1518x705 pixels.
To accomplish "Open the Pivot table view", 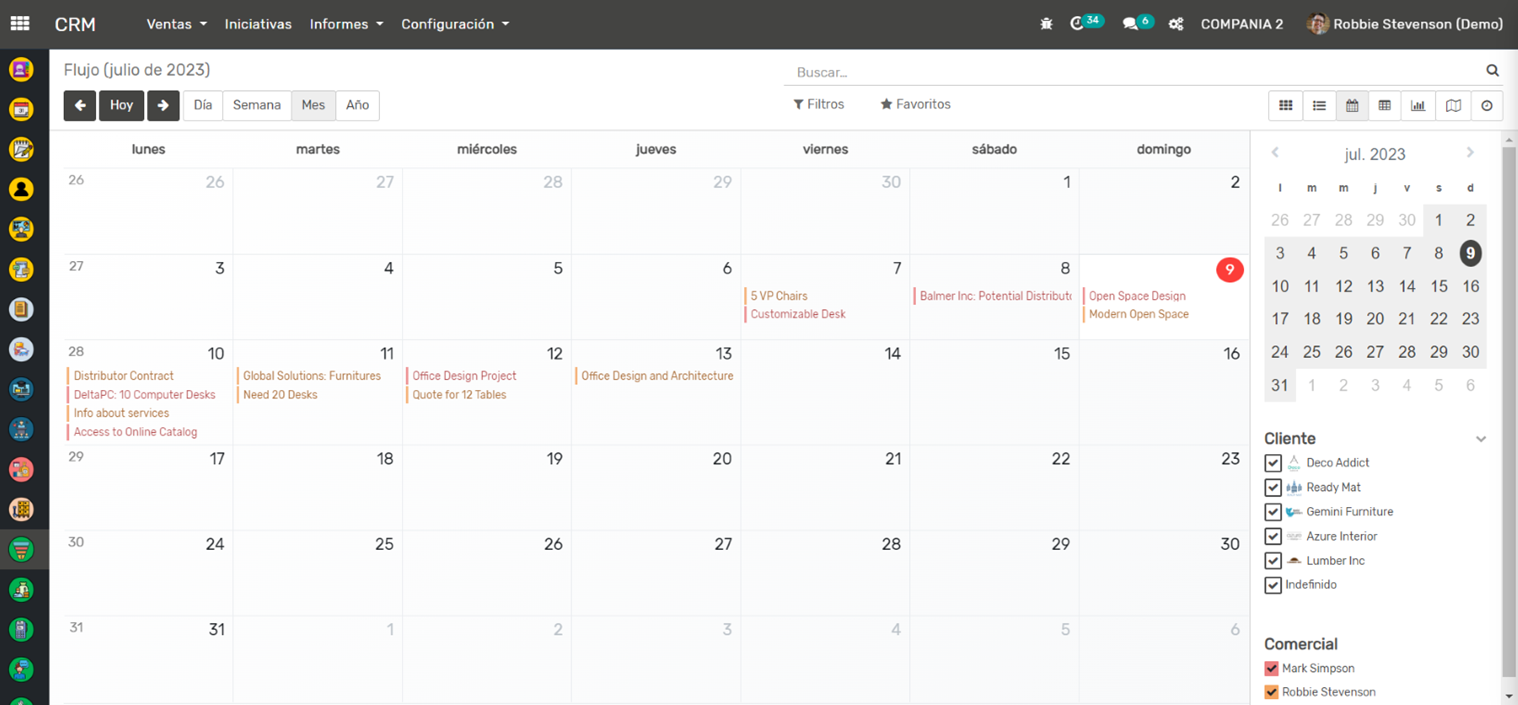I will pyautogui.click(x=1385, y=105).
